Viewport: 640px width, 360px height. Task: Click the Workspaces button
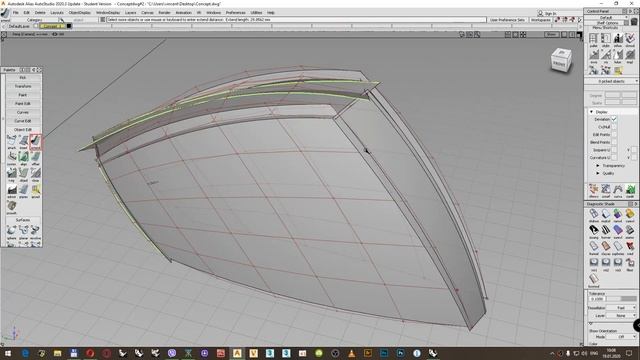pyautogui.click(x=540, y=20)
